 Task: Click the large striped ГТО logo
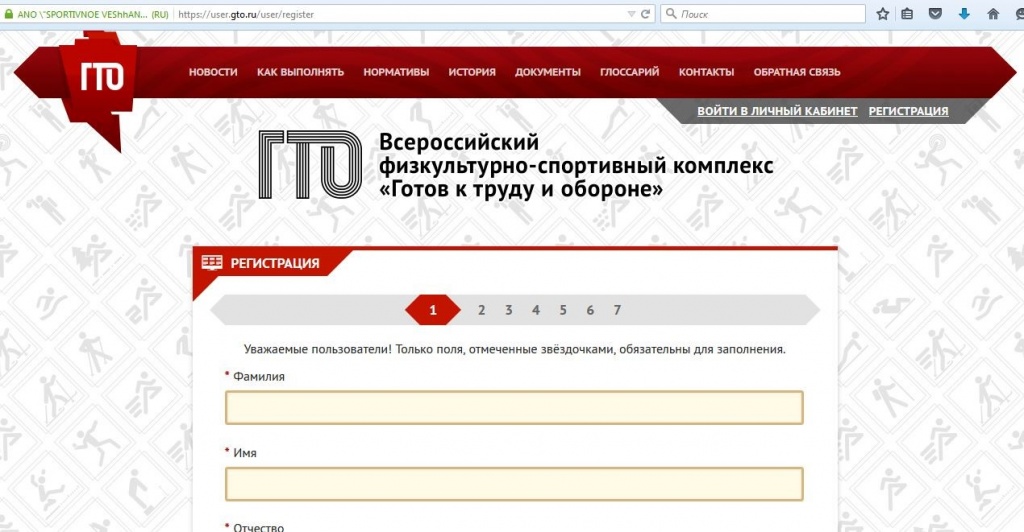click(310, 164)
